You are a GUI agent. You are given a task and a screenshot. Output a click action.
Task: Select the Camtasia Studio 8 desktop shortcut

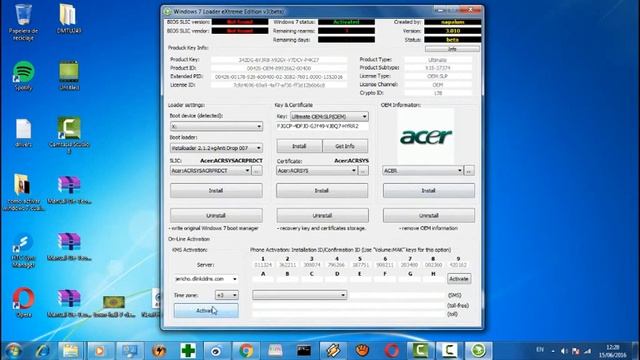click(69, 135)
